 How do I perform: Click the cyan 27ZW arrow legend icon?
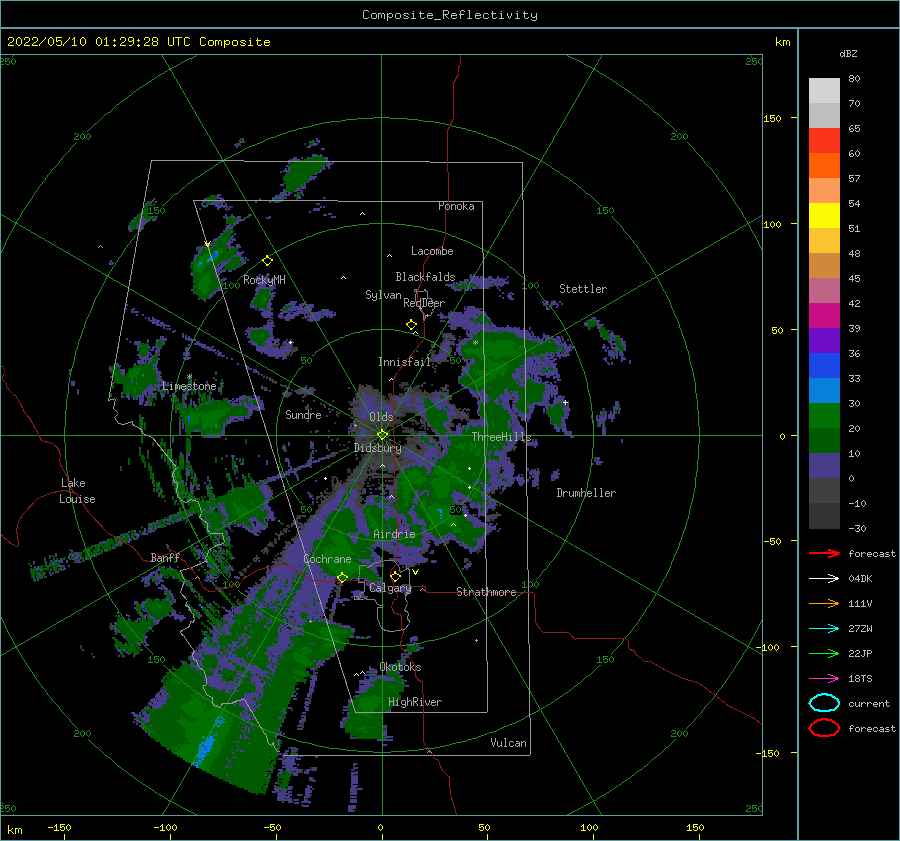(824, 629)
